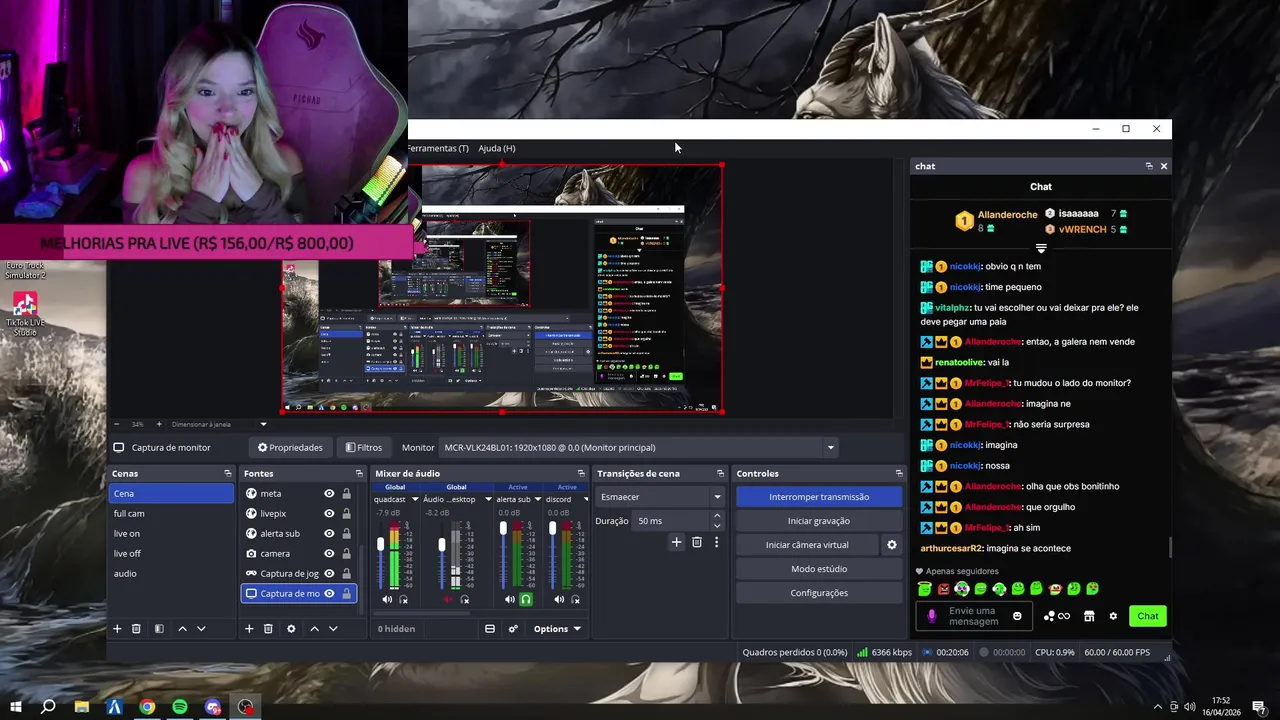Remove transition using trash icon in Transições
1280x720 pixels.
point(697,542)
